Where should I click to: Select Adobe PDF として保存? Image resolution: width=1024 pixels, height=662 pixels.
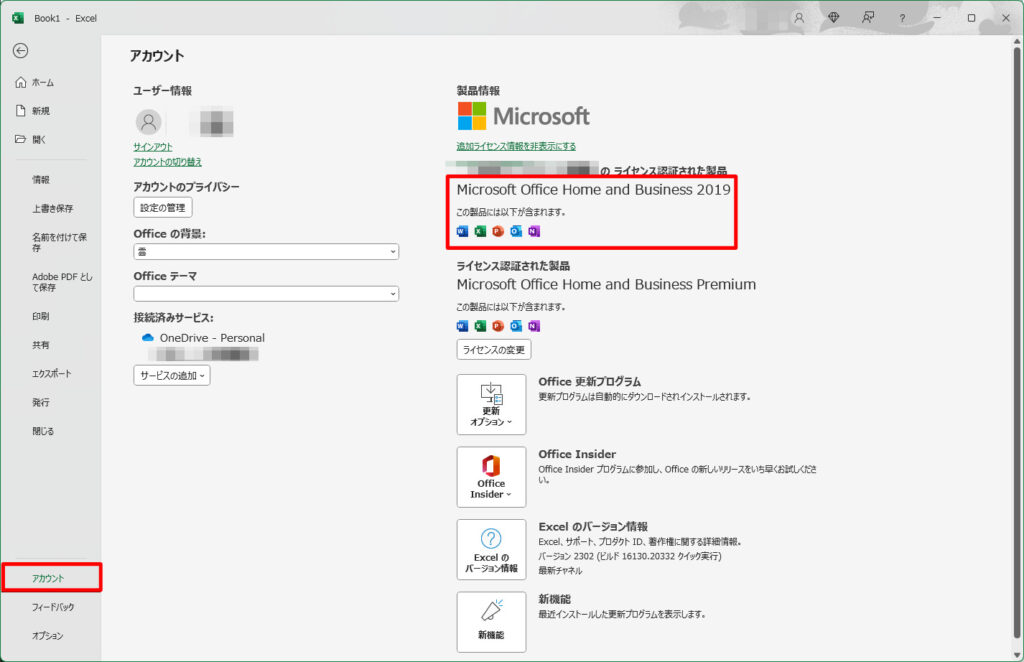click(62, 282)
